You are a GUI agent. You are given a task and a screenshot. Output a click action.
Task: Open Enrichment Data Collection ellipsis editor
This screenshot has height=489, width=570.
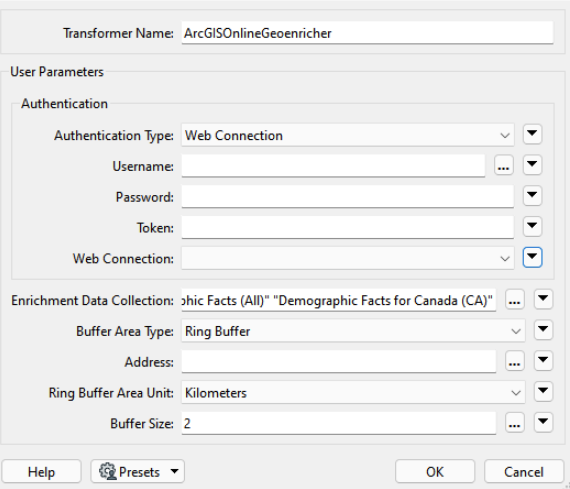(x=514, y=300)
